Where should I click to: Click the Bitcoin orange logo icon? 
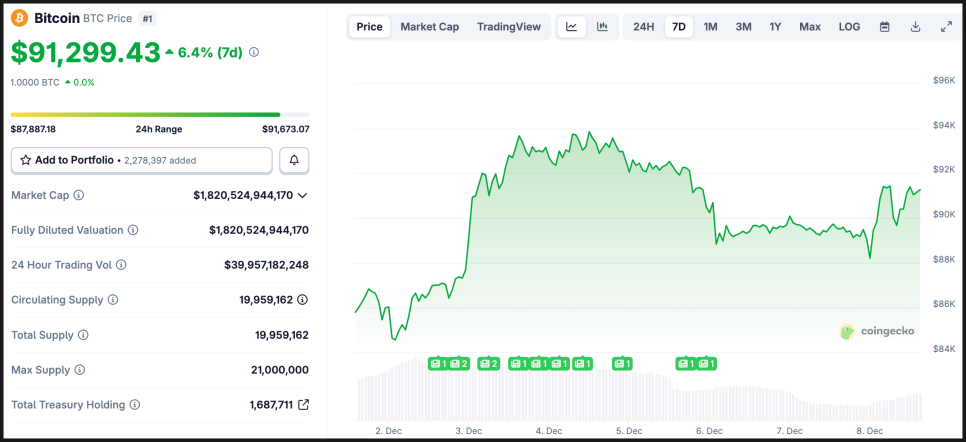20,18
